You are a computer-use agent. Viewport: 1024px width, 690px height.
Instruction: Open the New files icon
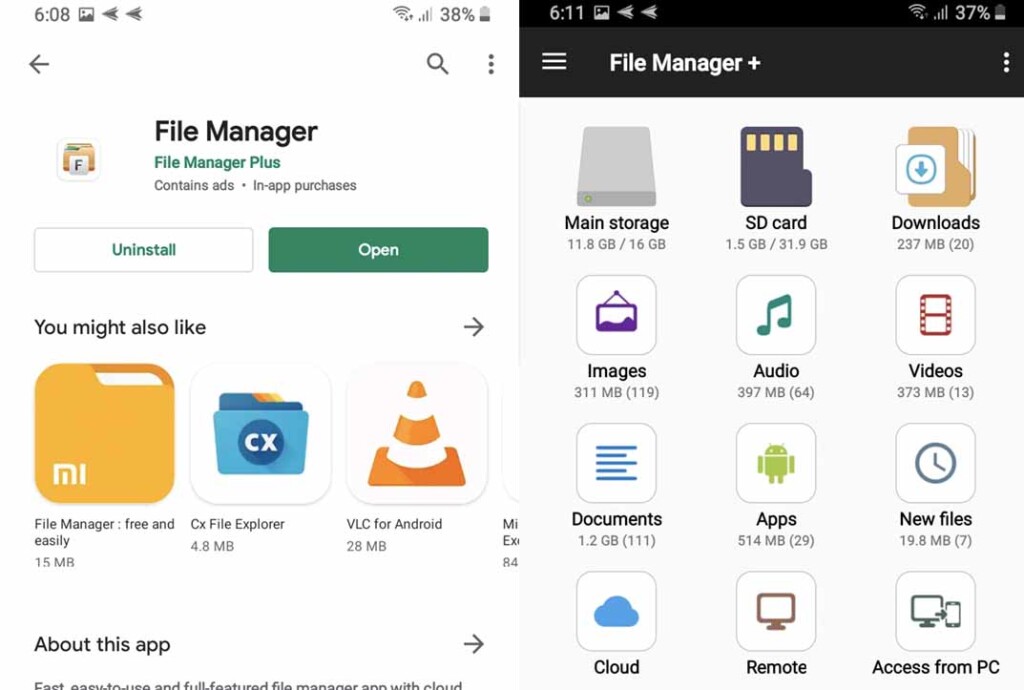pyautogui.click(x=934, y=463)
